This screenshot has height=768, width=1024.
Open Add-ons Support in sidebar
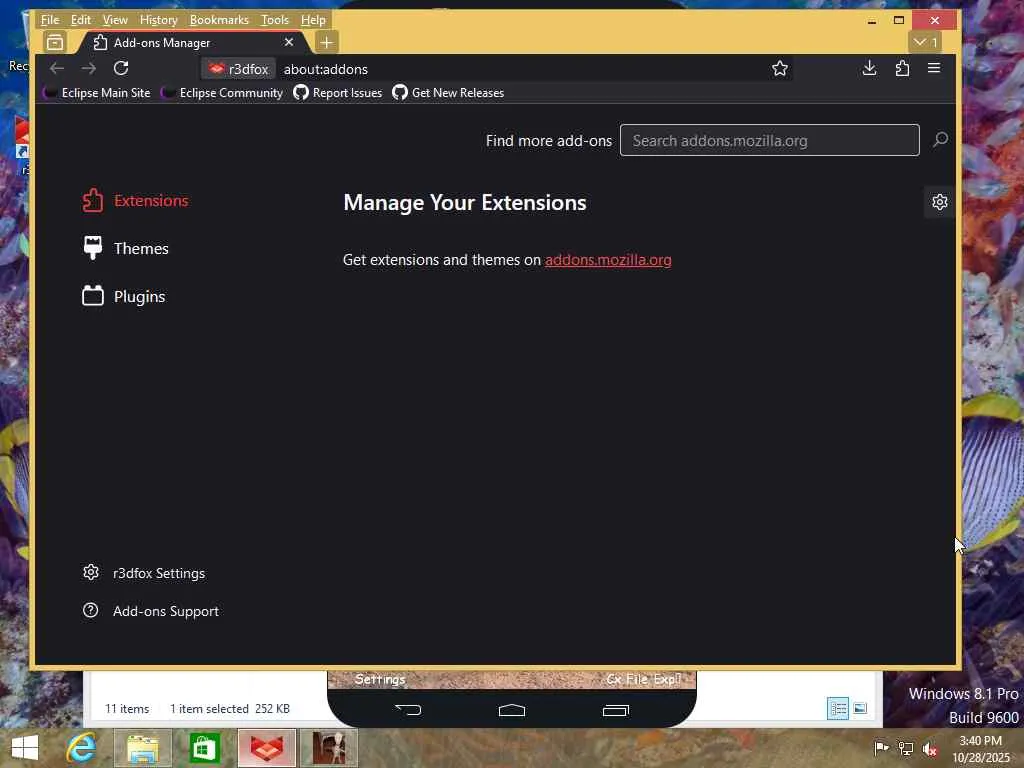pos(151,611)
